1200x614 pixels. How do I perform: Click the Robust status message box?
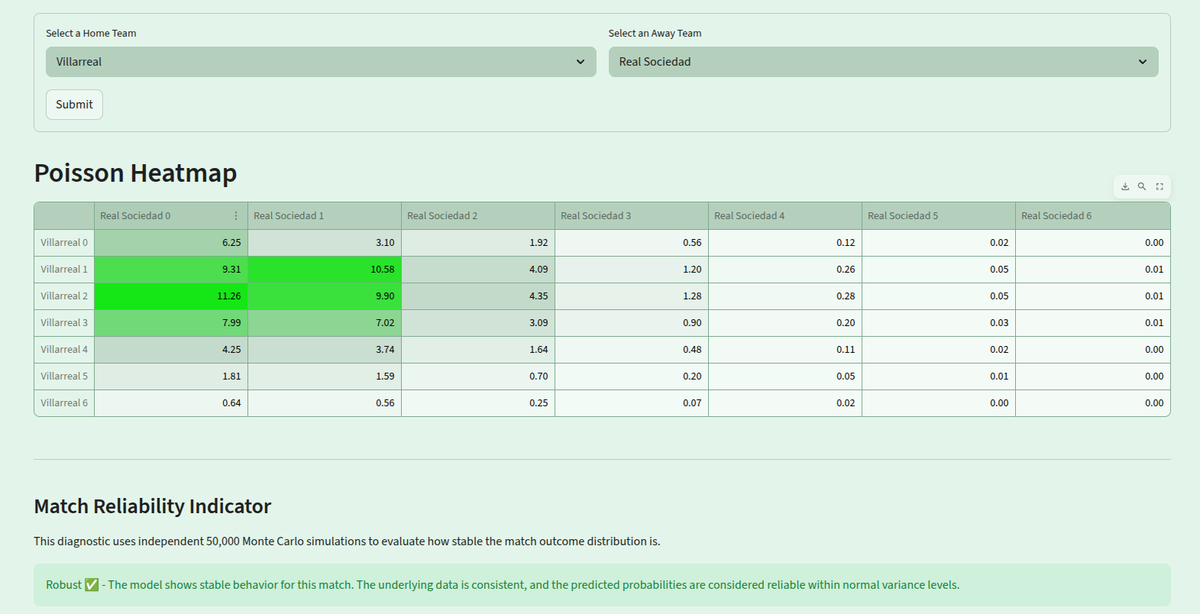coord(602,585)
